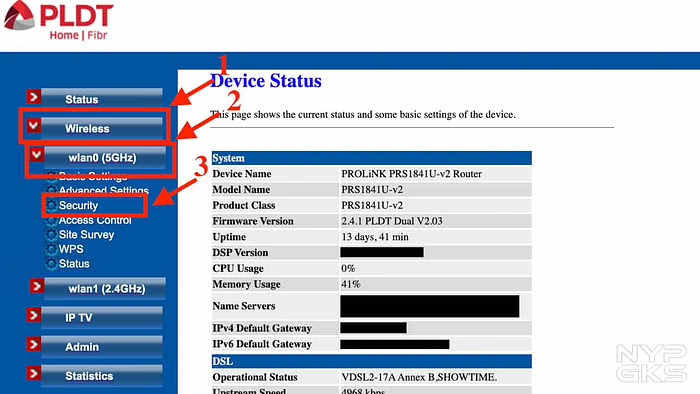
Task: Open the top-level Status menu button
Action: [x=102, y=99]
